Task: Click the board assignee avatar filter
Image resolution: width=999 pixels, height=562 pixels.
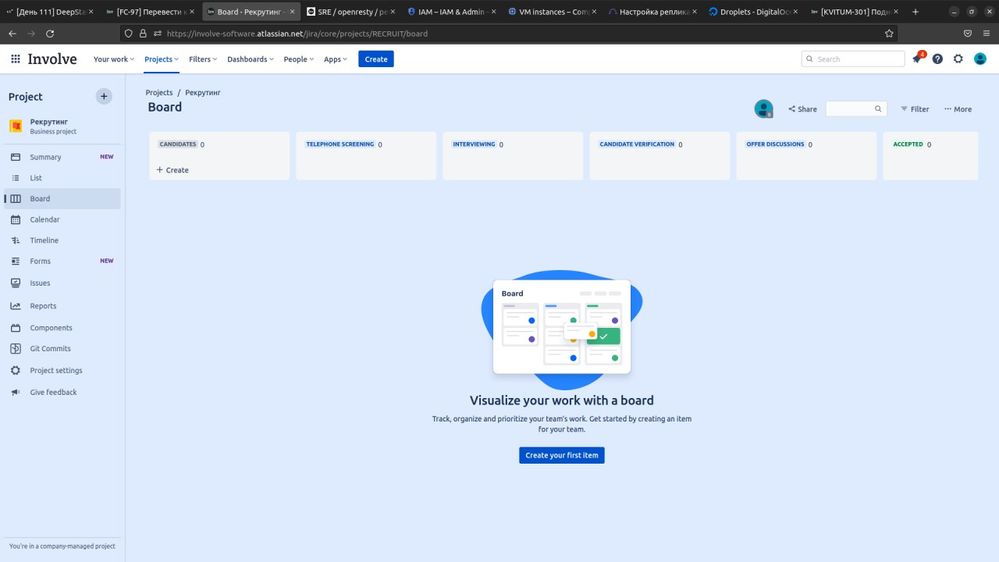Action: 763,109
